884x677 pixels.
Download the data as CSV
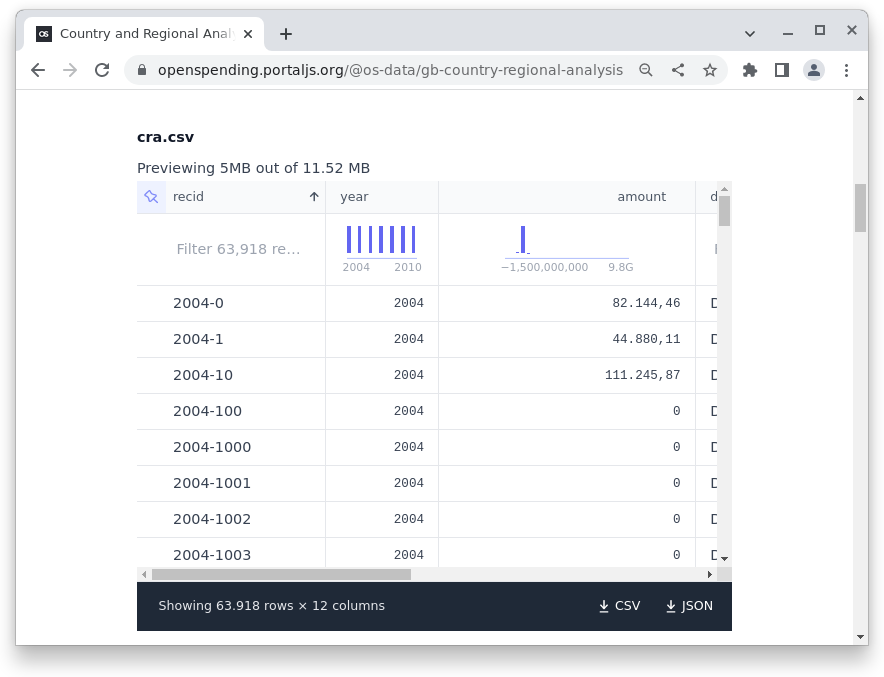click(619, 605)
